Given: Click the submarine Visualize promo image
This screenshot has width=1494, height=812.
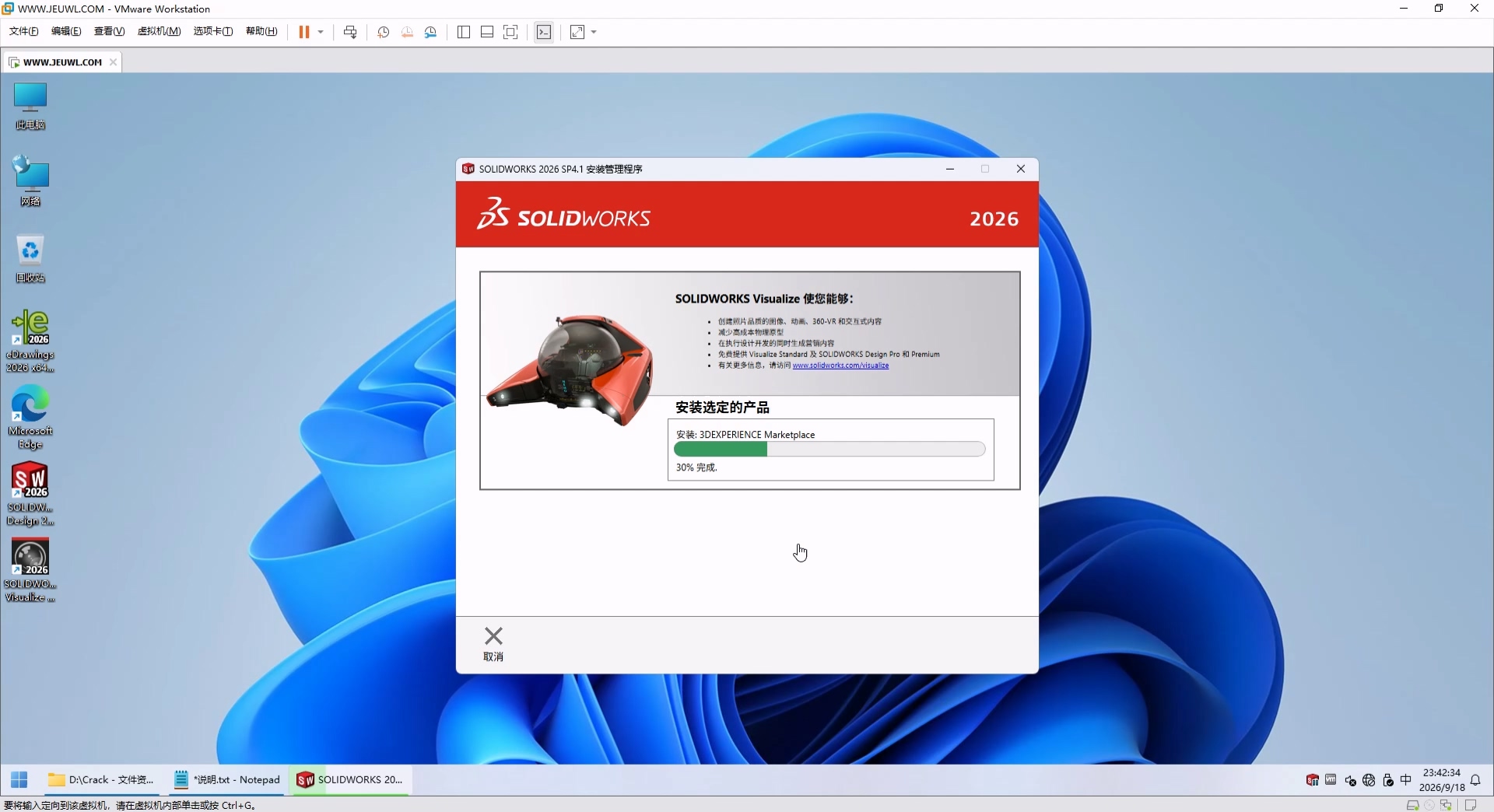Looking at the screenshot, I should click(x=570, y=371).
